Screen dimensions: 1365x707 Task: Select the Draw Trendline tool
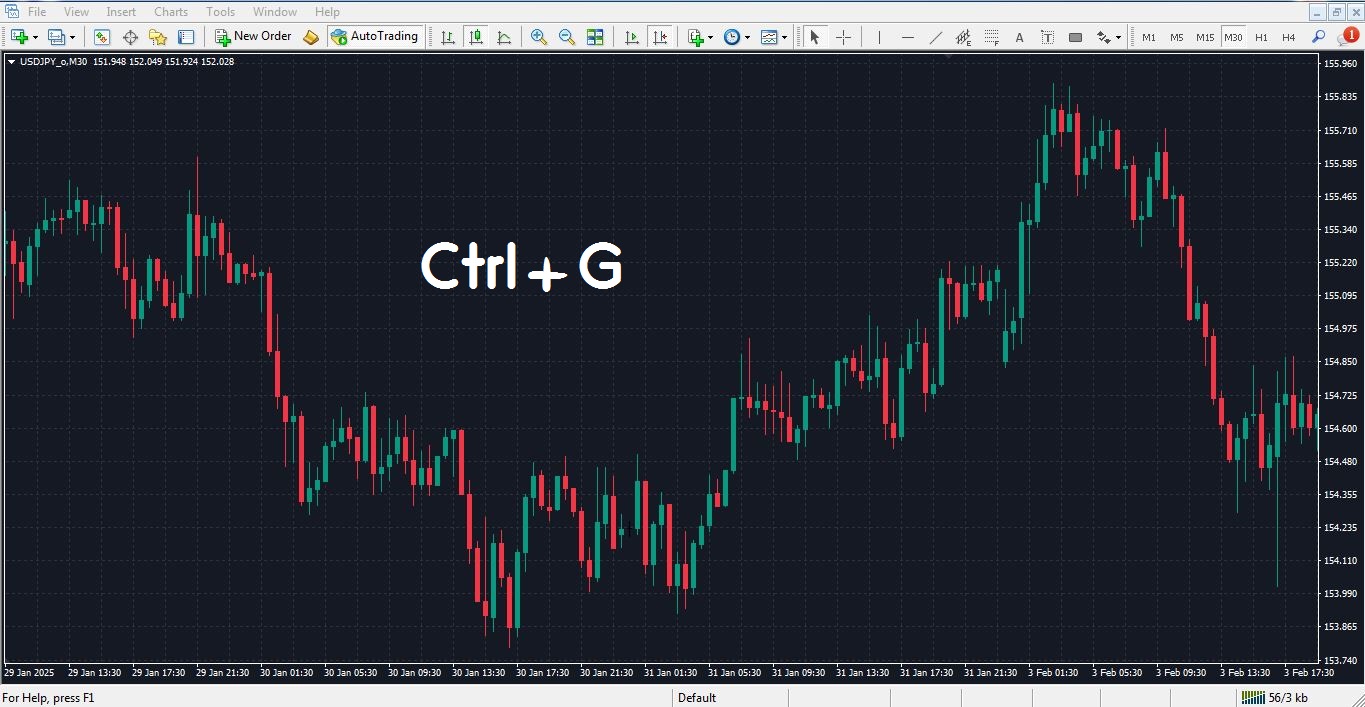[935, 37]
